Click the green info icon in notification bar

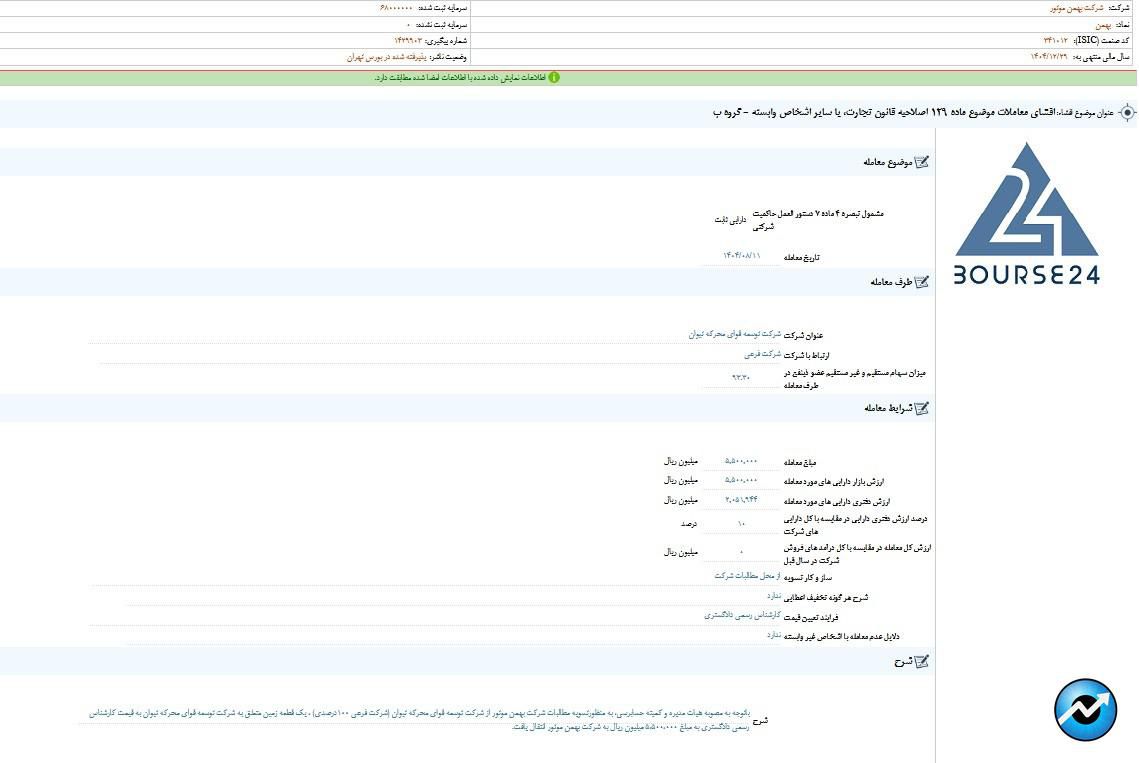pos(554,77)
